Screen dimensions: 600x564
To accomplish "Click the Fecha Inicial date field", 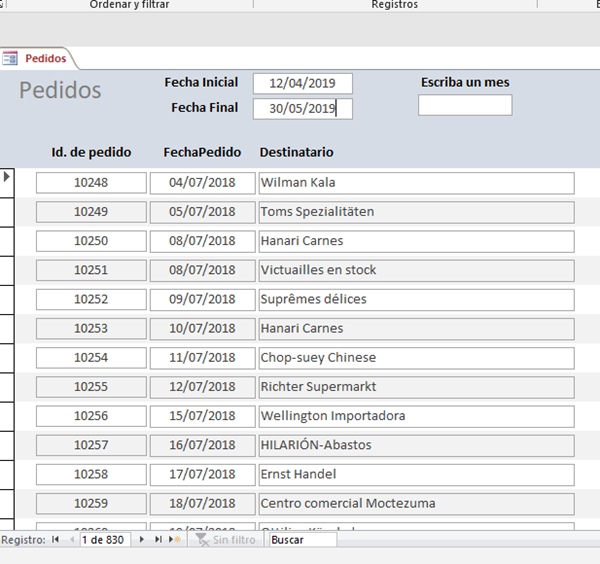I will [x=303, y=83].
